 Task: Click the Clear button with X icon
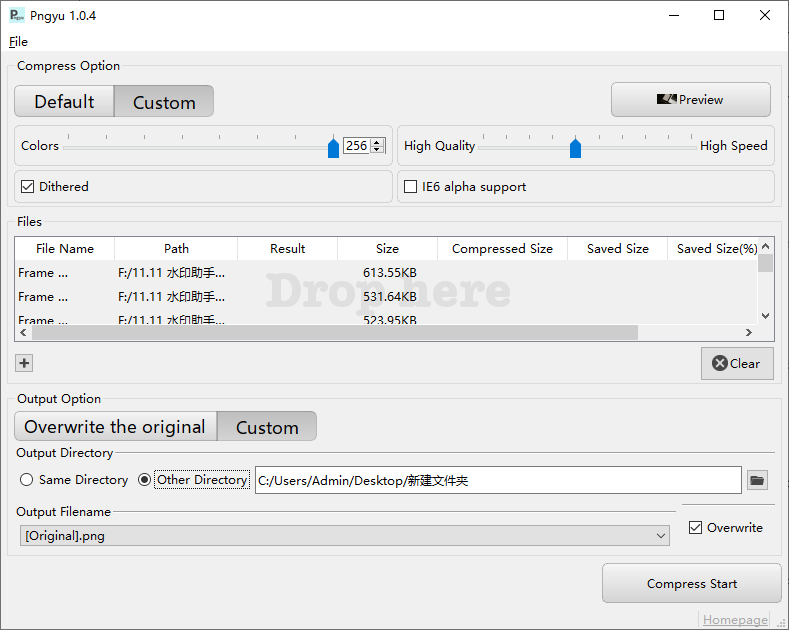(736, 364)
